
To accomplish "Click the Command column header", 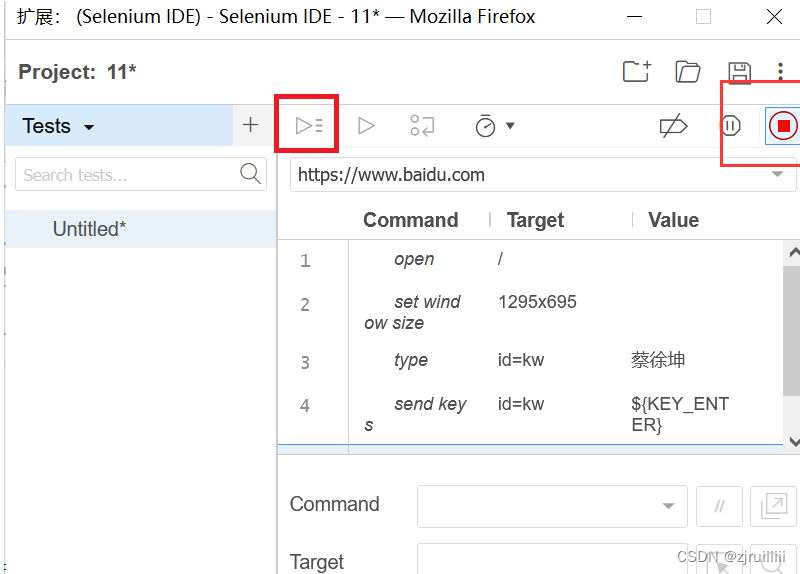I will (411, 220).
